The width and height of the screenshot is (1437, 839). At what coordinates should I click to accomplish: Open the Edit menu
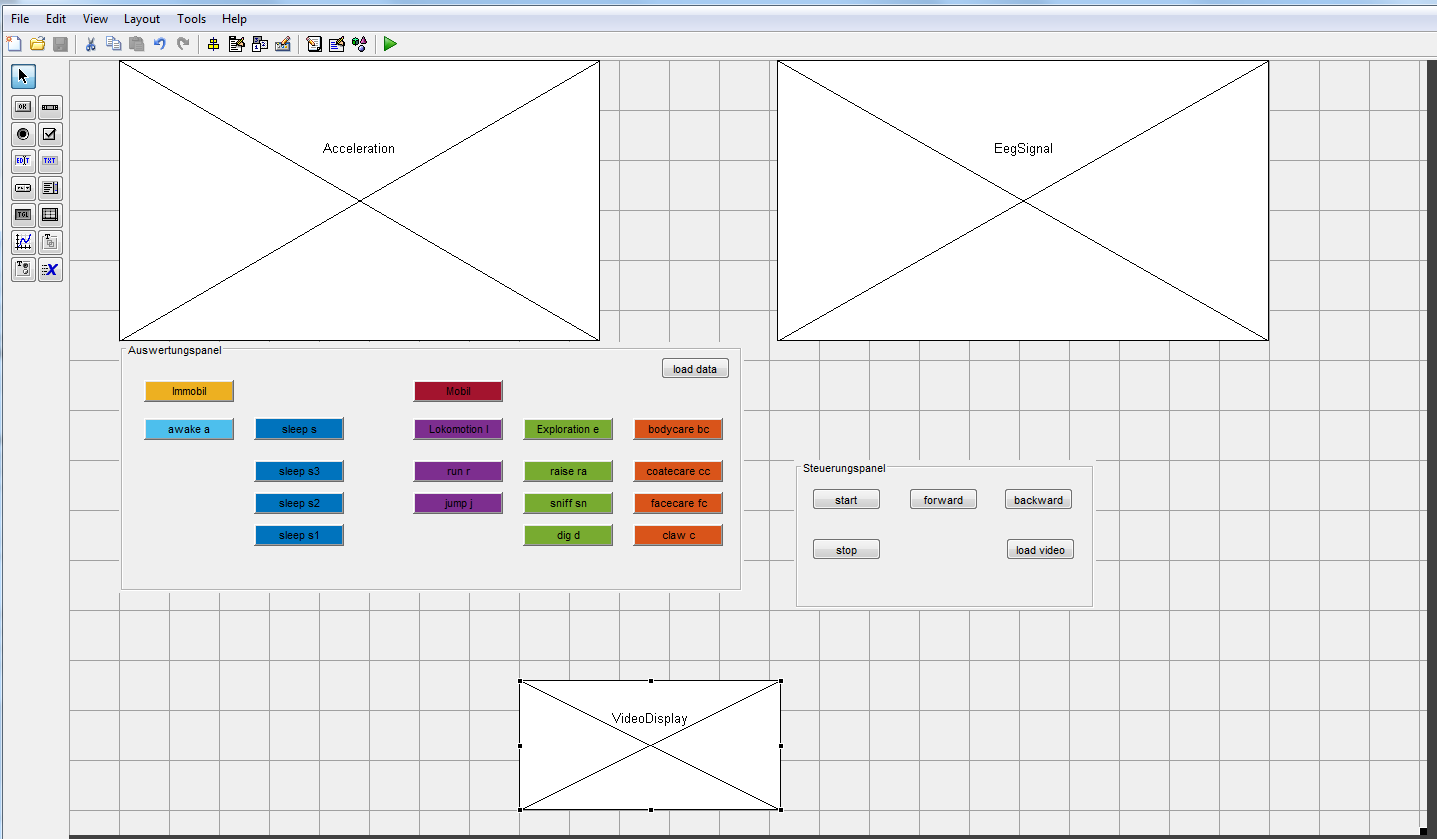point(56,19)
